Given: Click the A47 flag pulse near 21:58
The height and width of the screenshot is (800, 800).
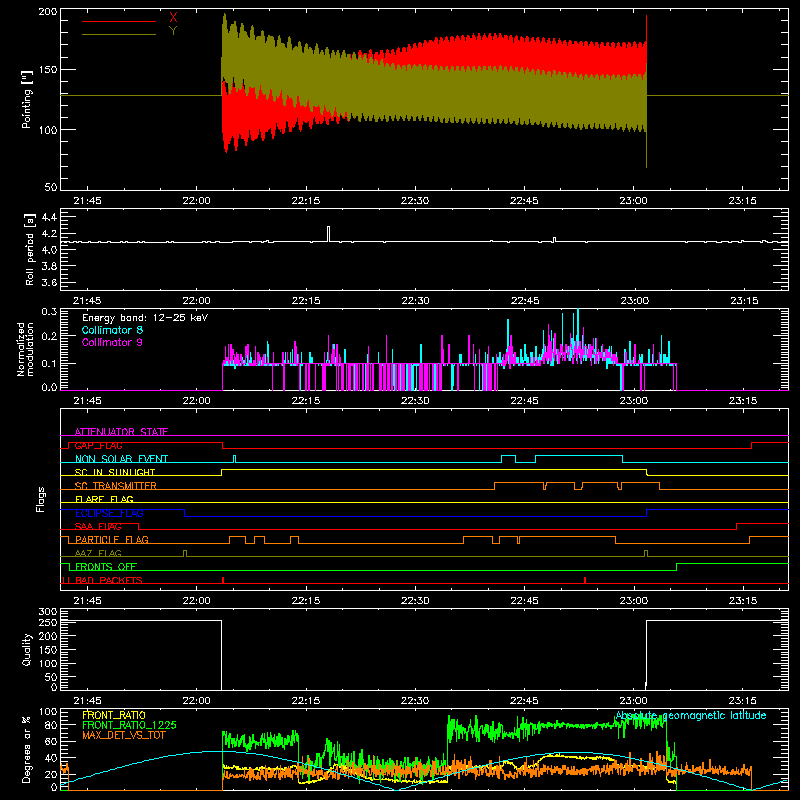Looking at the screenshot, I should [x=185, y=554].
